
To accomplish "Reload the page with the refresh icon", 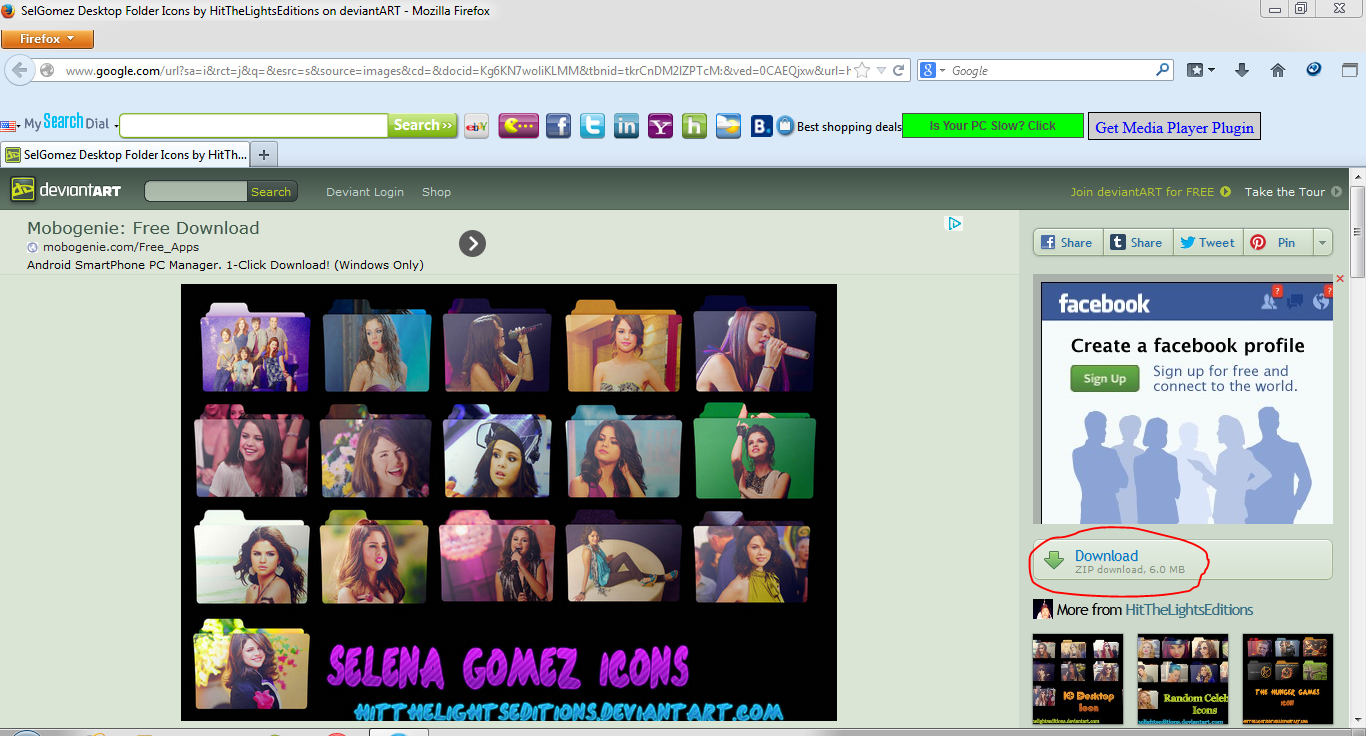I will tap(899, 71).
